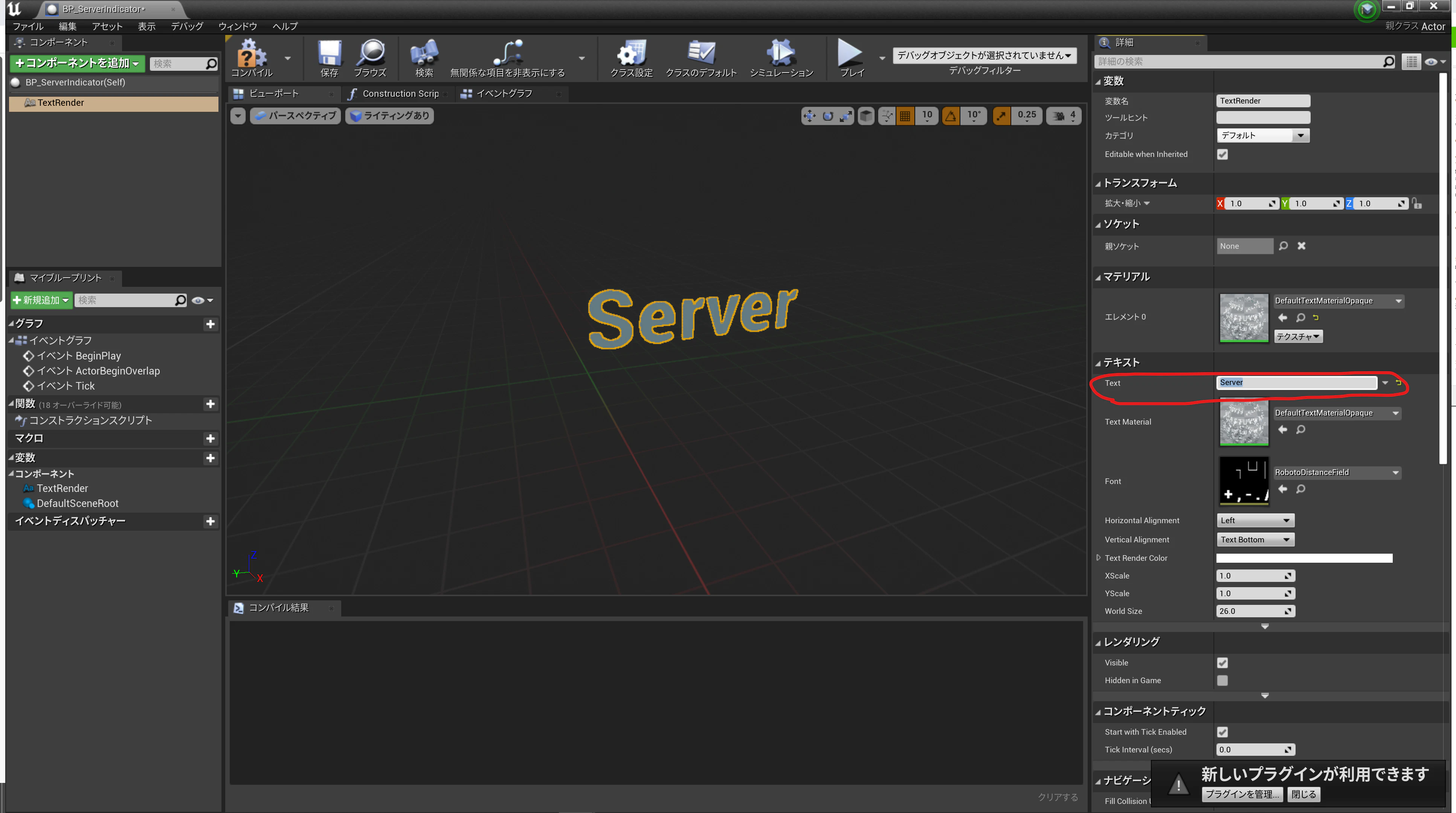Viewport: 1456px width, 813px height.
Task: Open Vertical Alignment dropdown
Action: (1255, 539)
